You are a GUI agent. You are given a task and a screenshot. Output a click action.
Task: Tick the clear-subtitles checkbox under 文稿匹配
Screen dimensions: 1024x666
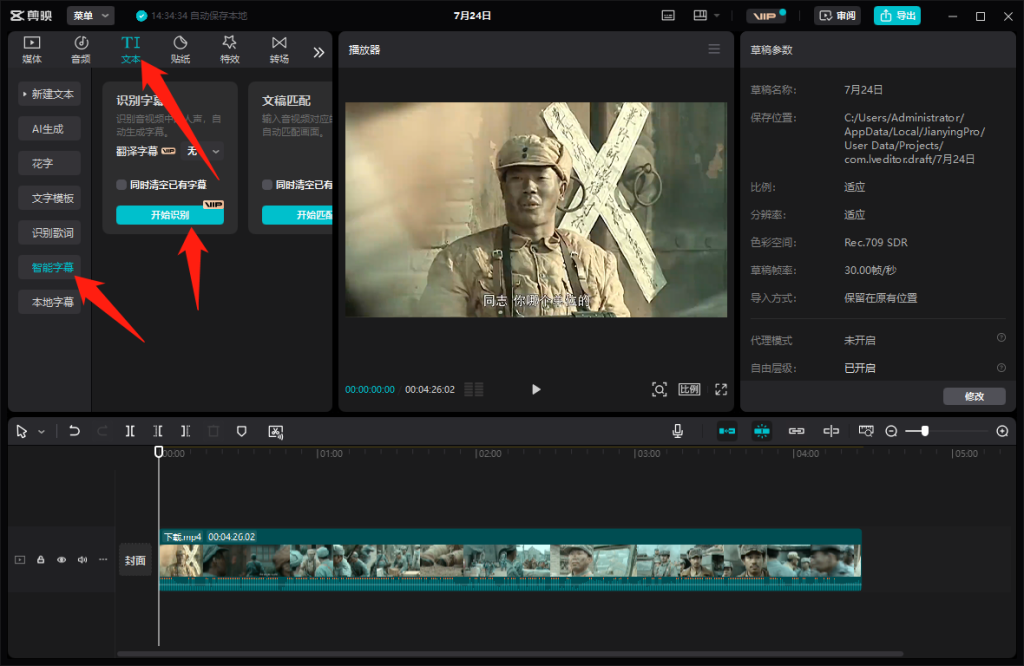click(267, 185)
